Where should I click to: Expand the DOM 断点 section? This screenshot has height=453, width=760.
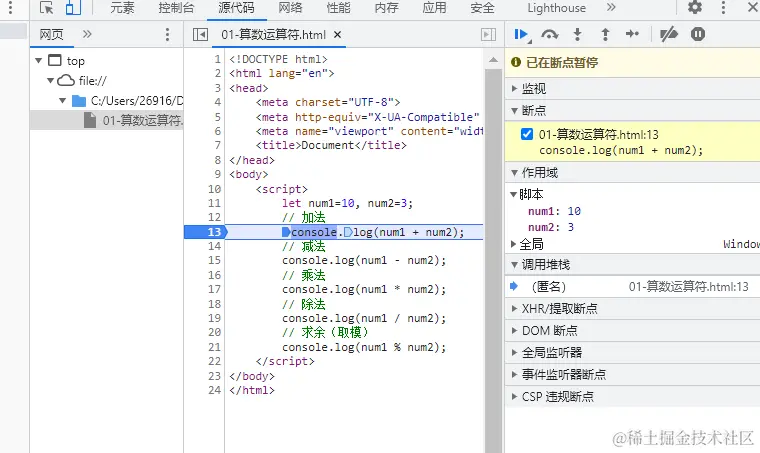pos(632,330)
